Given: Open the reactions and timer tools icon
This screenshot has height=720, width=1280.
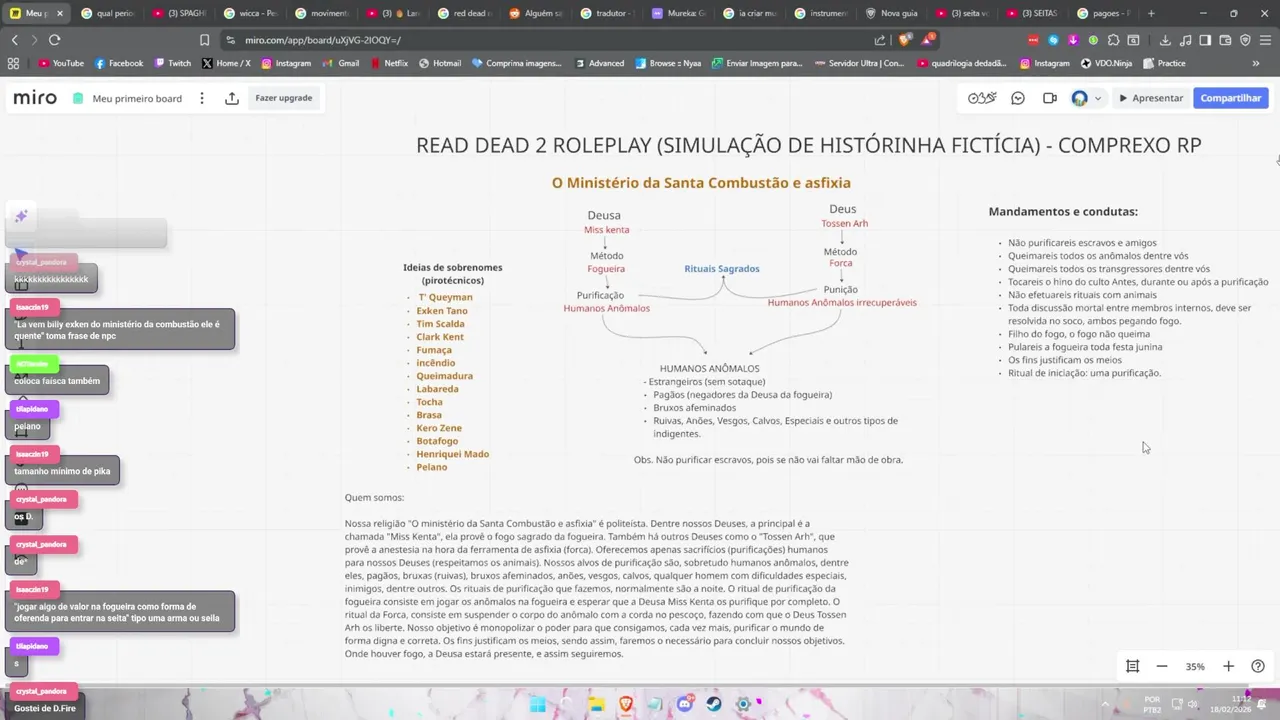Looking at the screenshot, I should tap(982, 98).
